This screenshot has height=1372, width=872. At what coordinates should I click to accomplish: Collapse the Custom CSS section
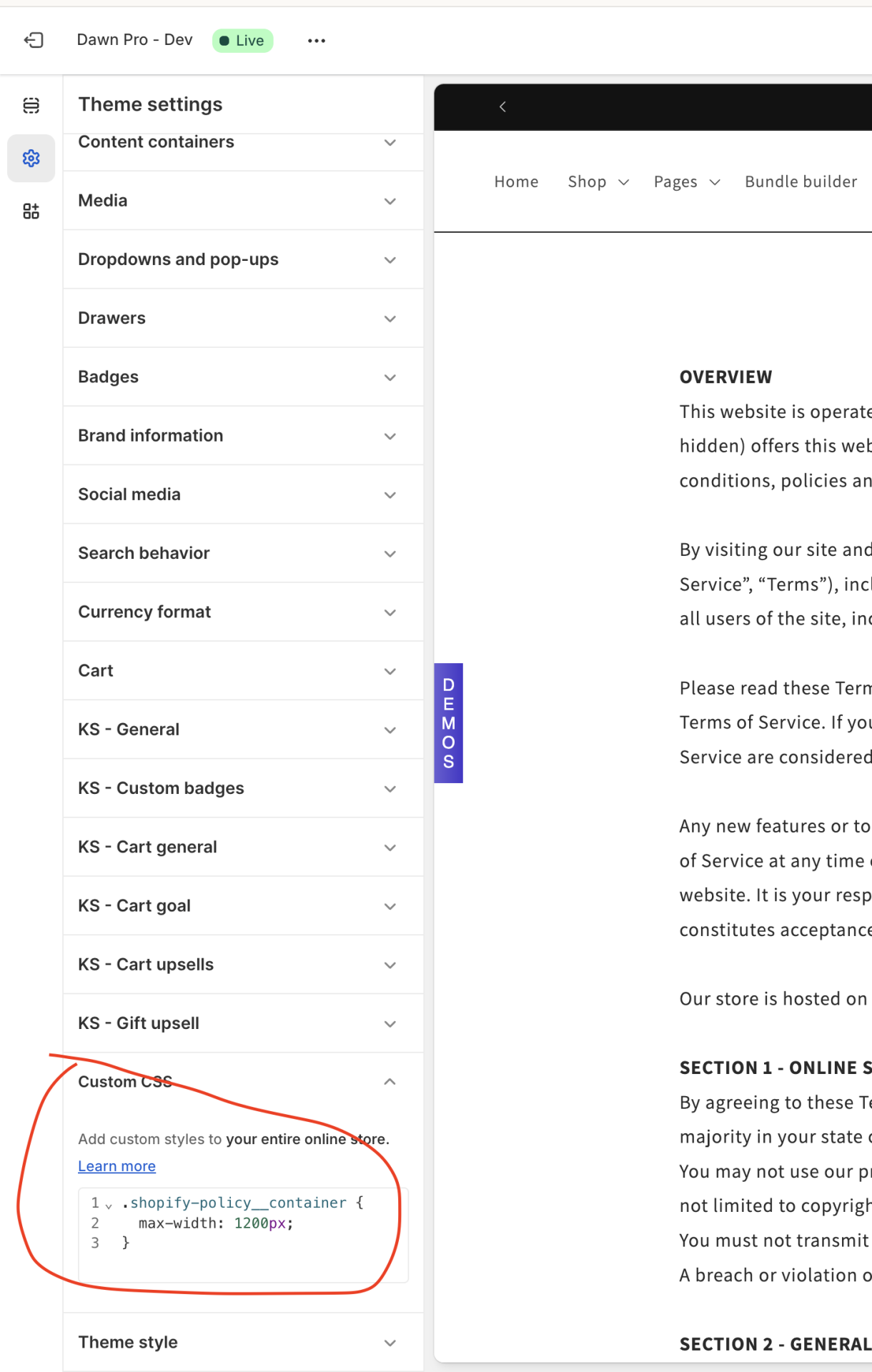[243, 1082]
